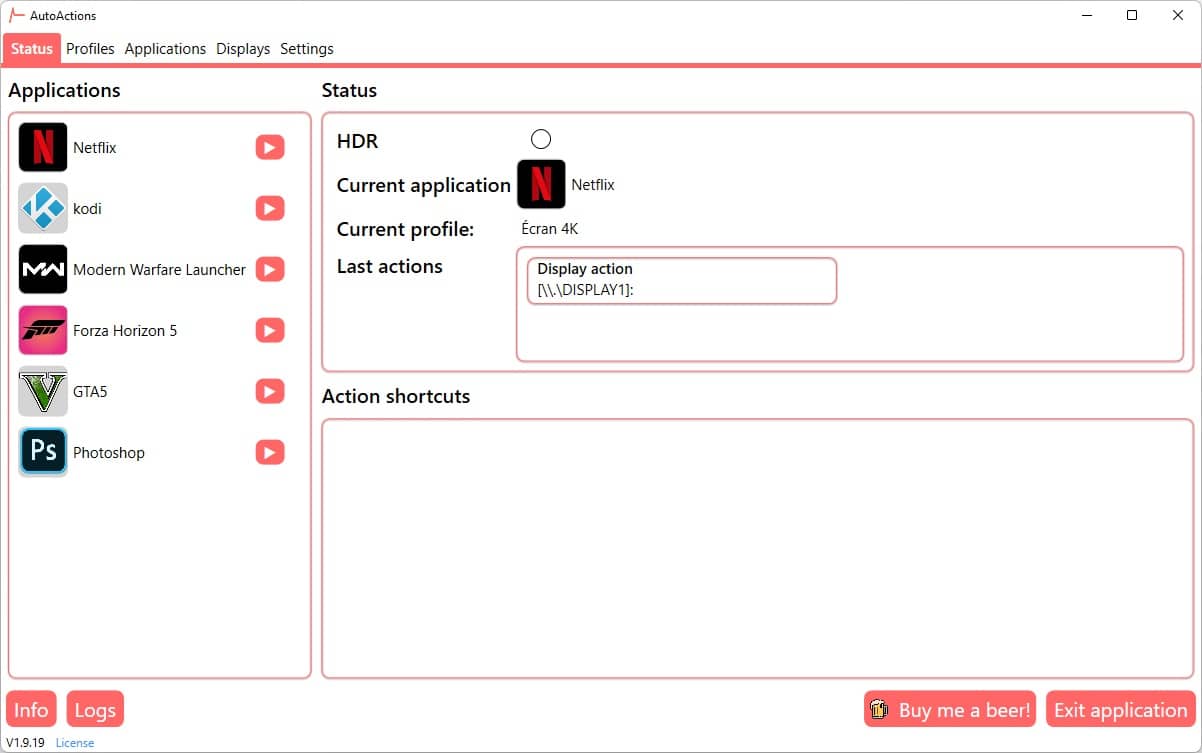Start Modern Warfare Launcher via play button
This screenshot has height=753, width=1202.
(x=270, y=269)
